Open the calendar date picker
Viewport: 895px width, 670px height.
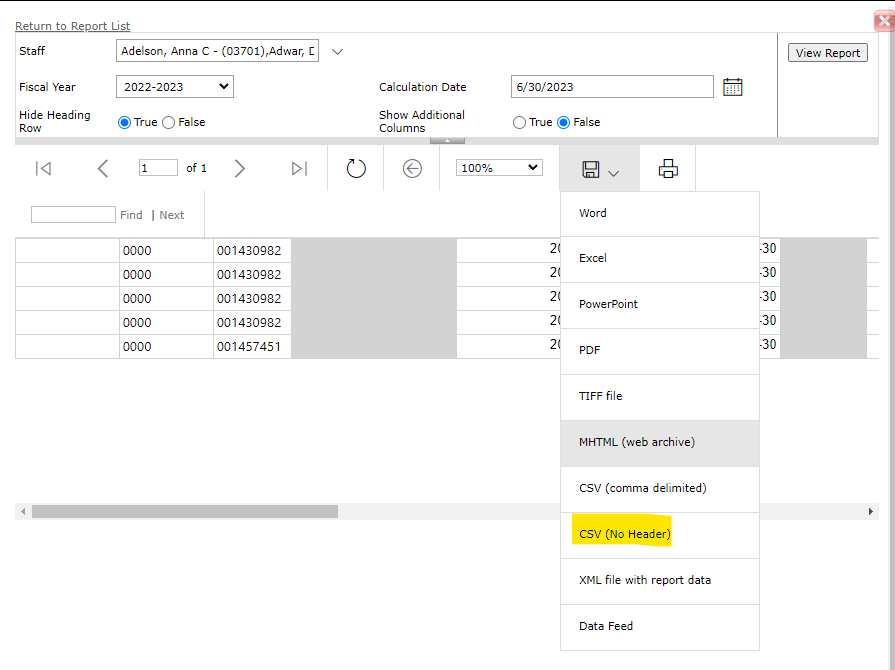coord(732,87)
